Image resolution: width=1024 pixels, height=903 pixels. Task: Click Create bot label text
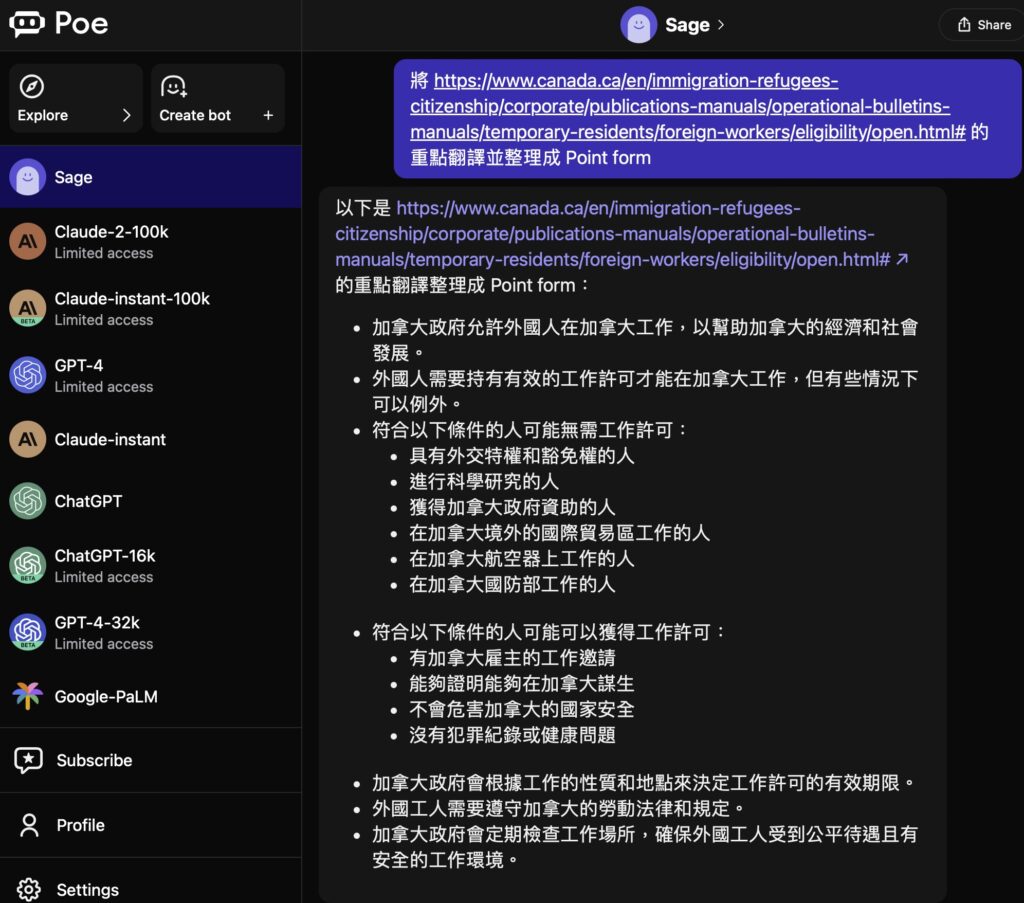point(195,116)
